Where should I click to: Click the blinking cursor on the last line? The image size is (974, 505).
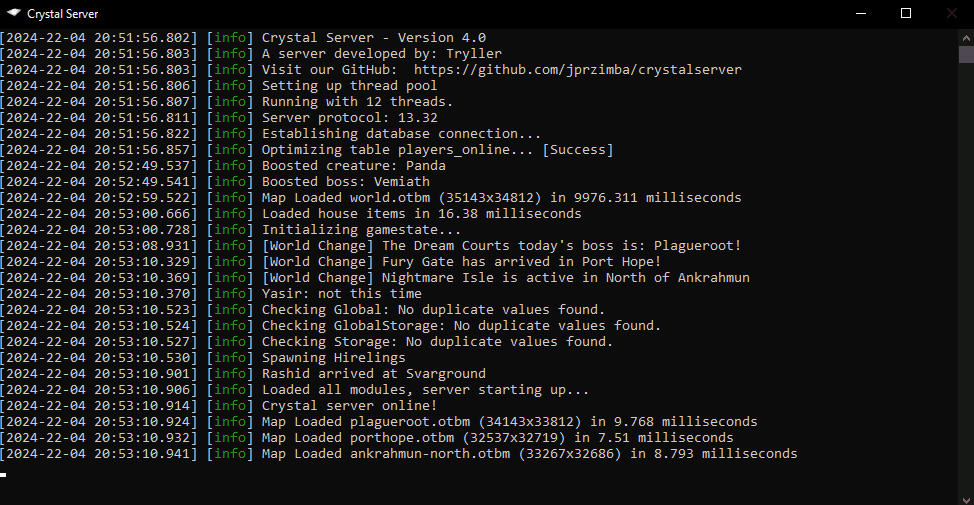4,474
